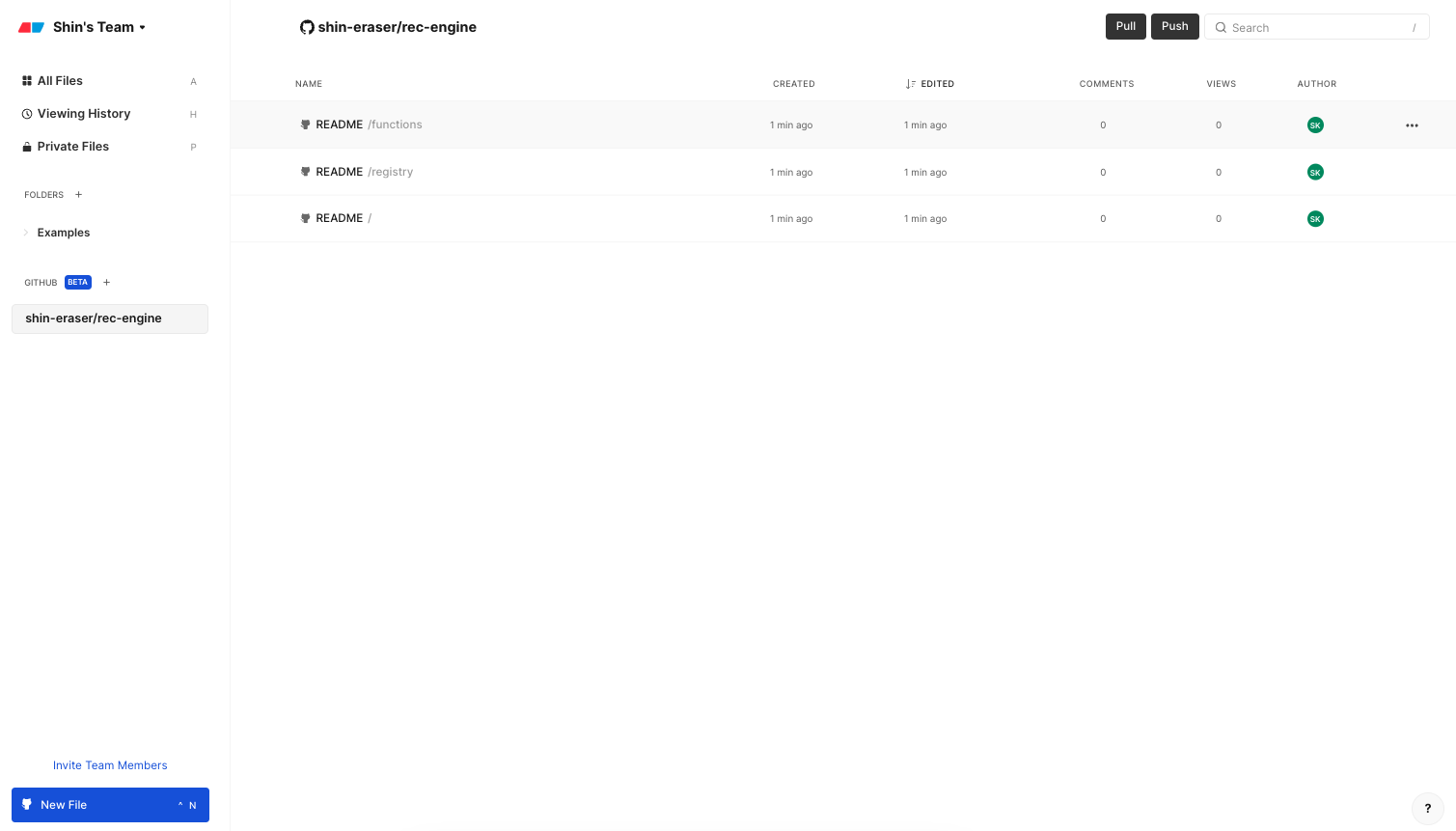Click the edited time of README /registry
This screenshot has width=1456, height=831.
pos(925,173)
